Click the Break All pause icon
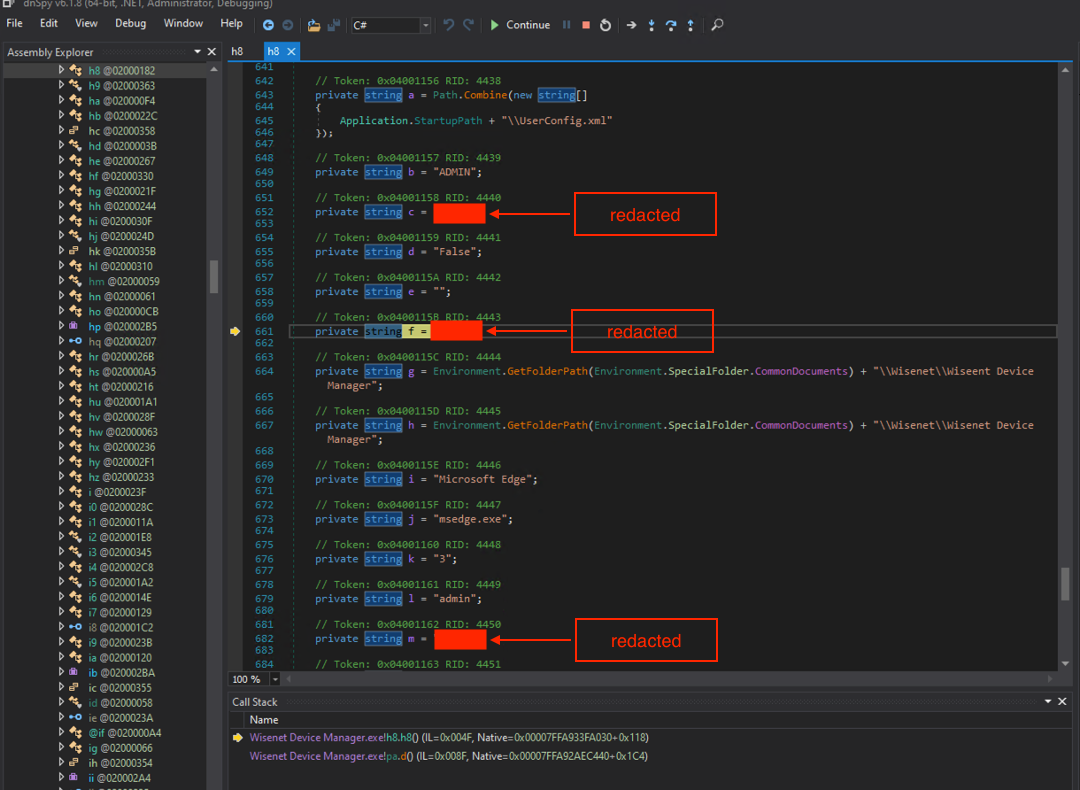1080x790 pixels. [567, 25]
